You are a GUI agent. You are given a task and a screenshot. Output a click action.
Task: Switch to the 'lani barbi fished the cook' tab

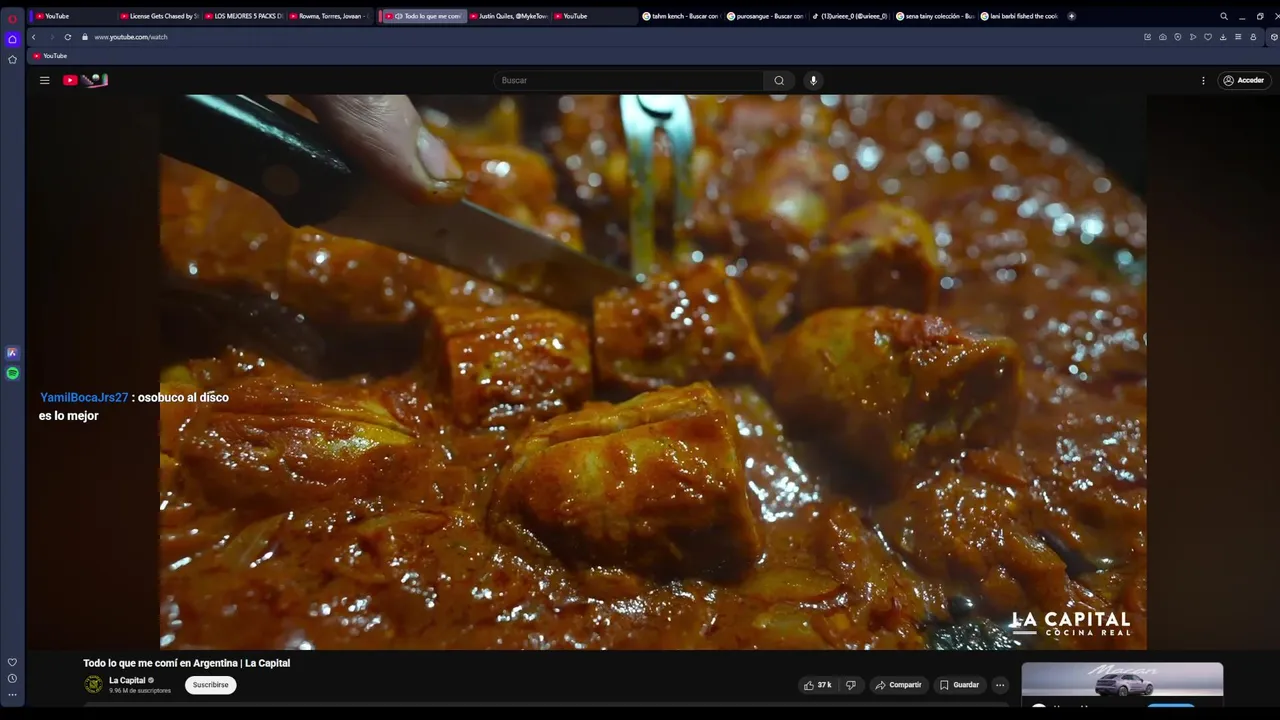click(x=1020, y=16)
